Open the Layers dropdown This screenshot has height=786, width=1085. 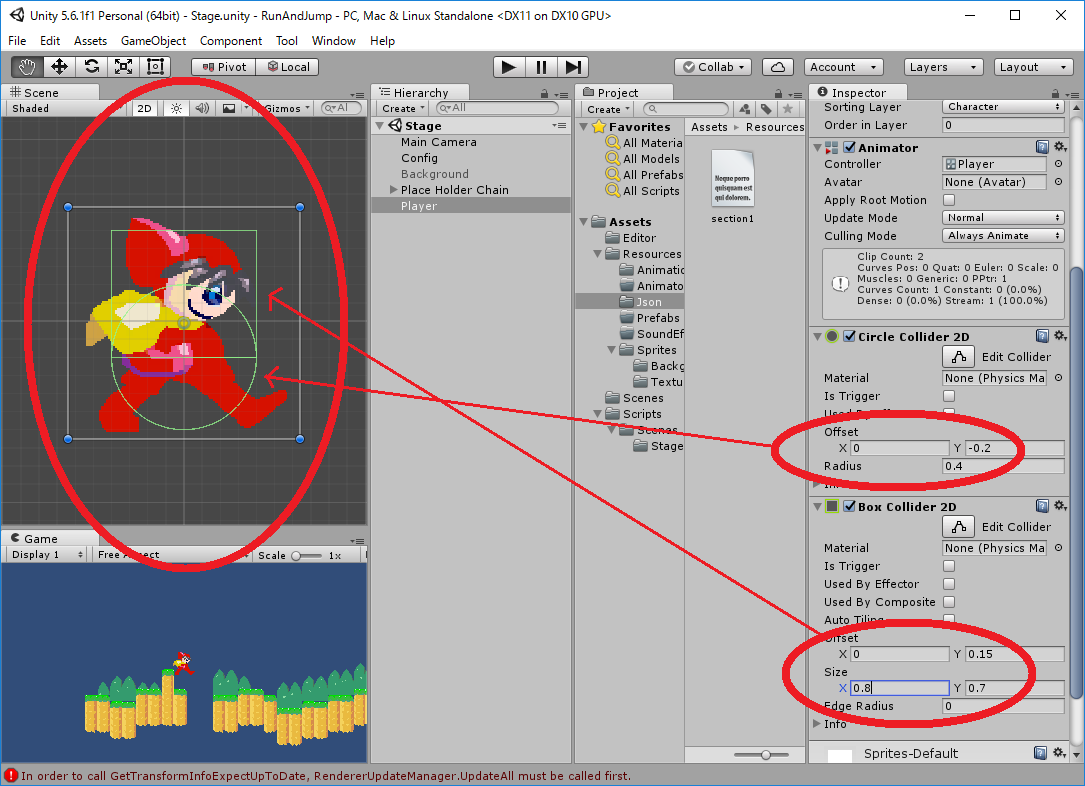[943, 67]
